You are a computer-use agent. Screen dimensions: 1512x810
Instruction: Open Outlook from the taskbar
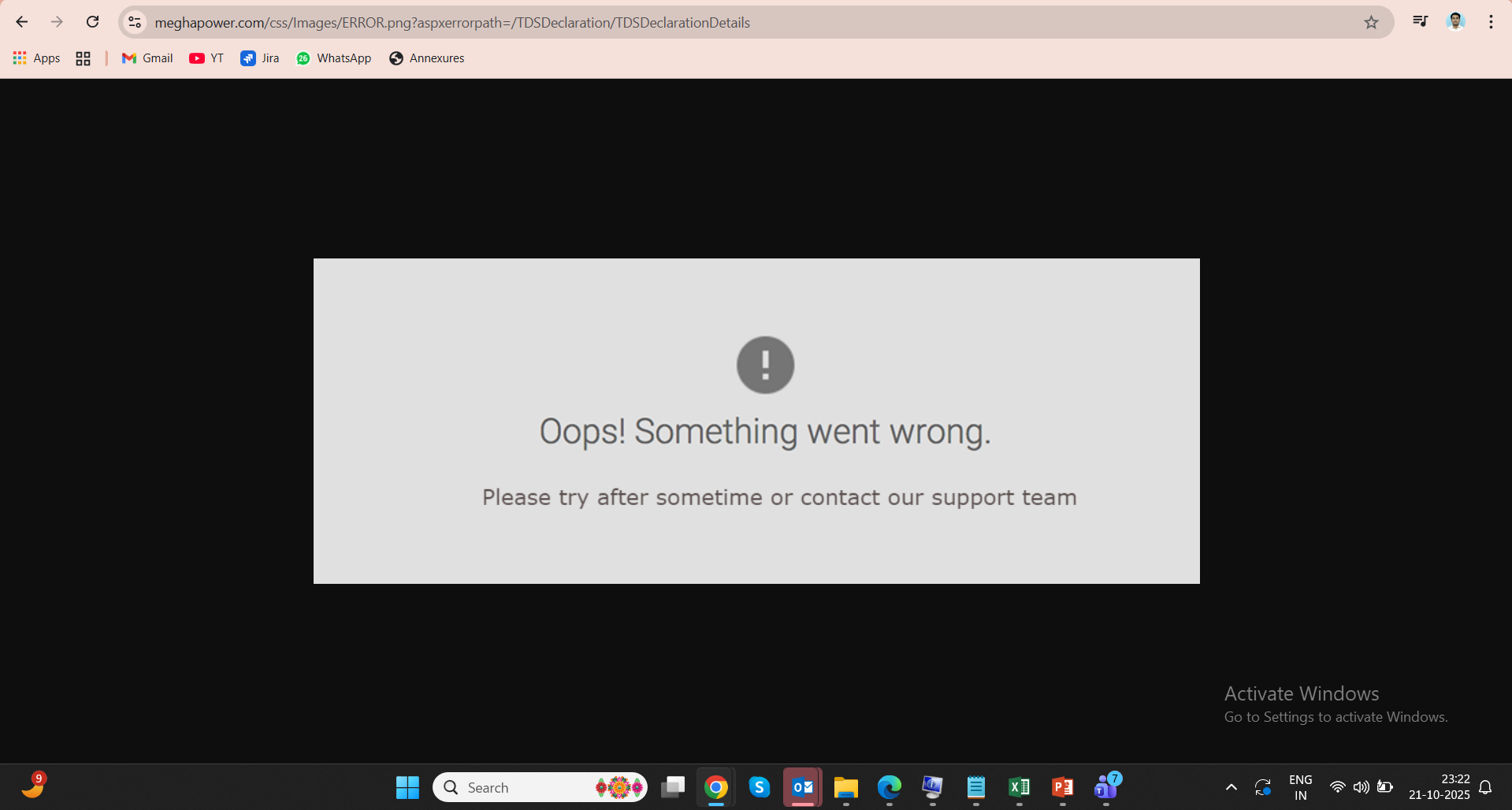(x=803, y=787)
